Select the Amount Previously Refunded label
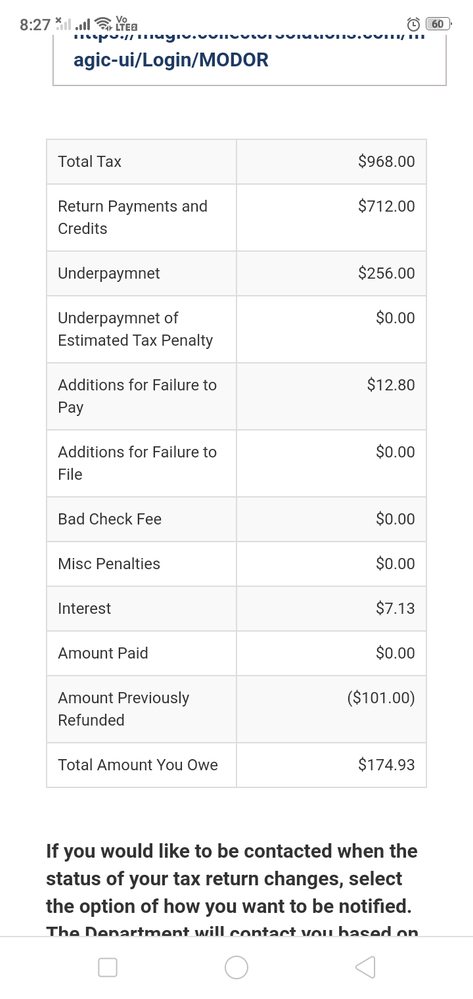 pos(123,708)
